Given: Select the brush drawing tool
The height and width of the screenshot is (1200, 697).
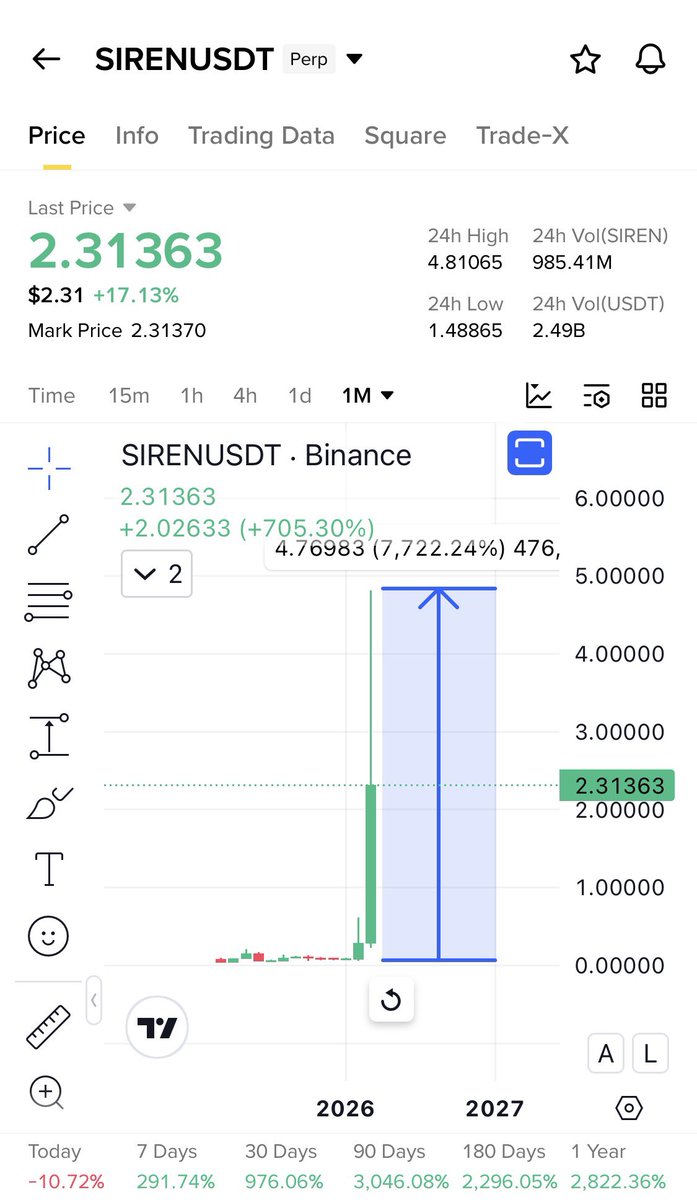Looking at the screenshot, I should coord(49,803).
